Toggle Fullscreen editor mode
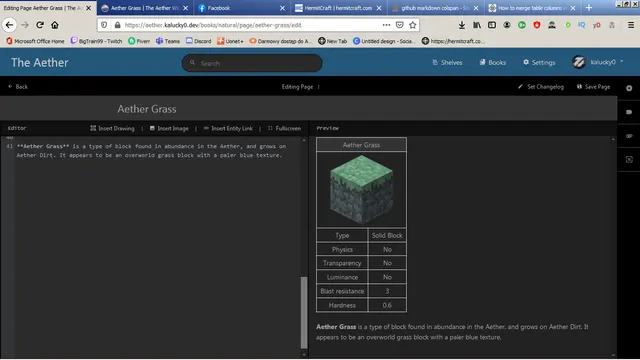 coord(284,128)
